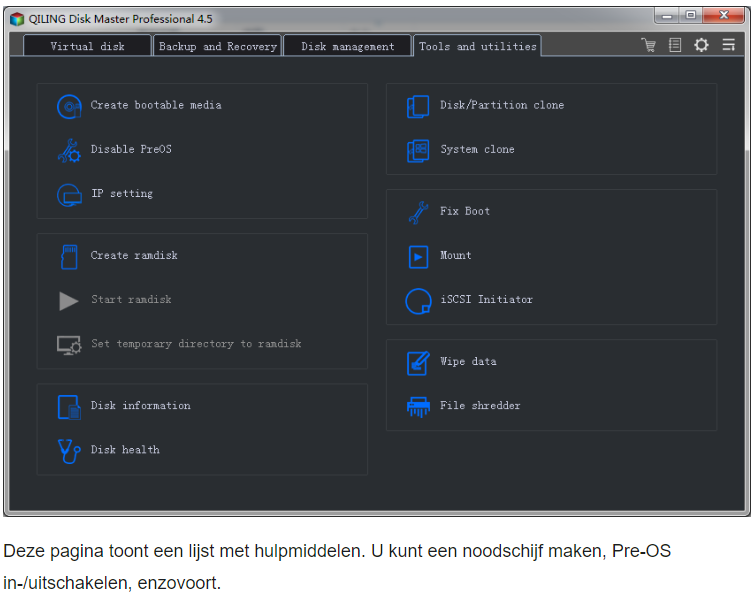This screenshot has height=602, width=752.
Task: Open the shopping cart purchase icon
Action: pyautogui.click(x=649, y=45)
